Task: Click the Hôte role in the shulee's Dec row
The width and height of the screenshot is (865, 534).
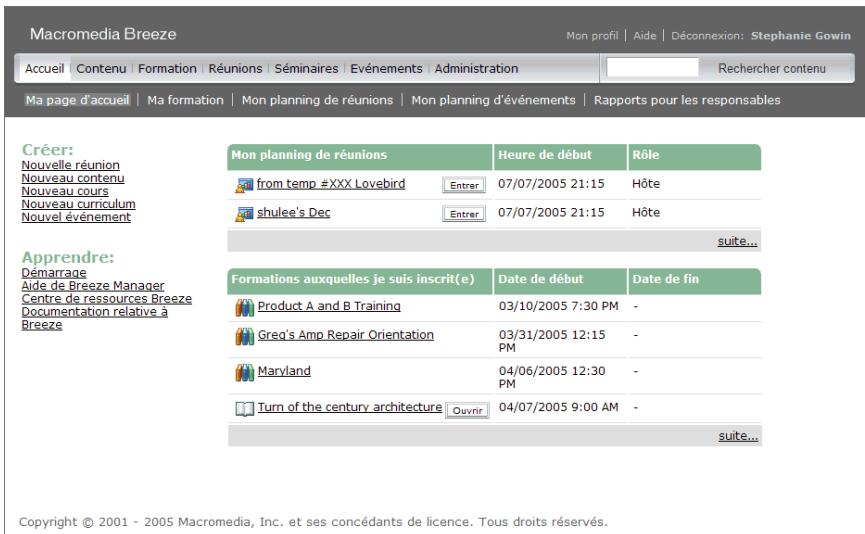Action: (x=646, y=212)
